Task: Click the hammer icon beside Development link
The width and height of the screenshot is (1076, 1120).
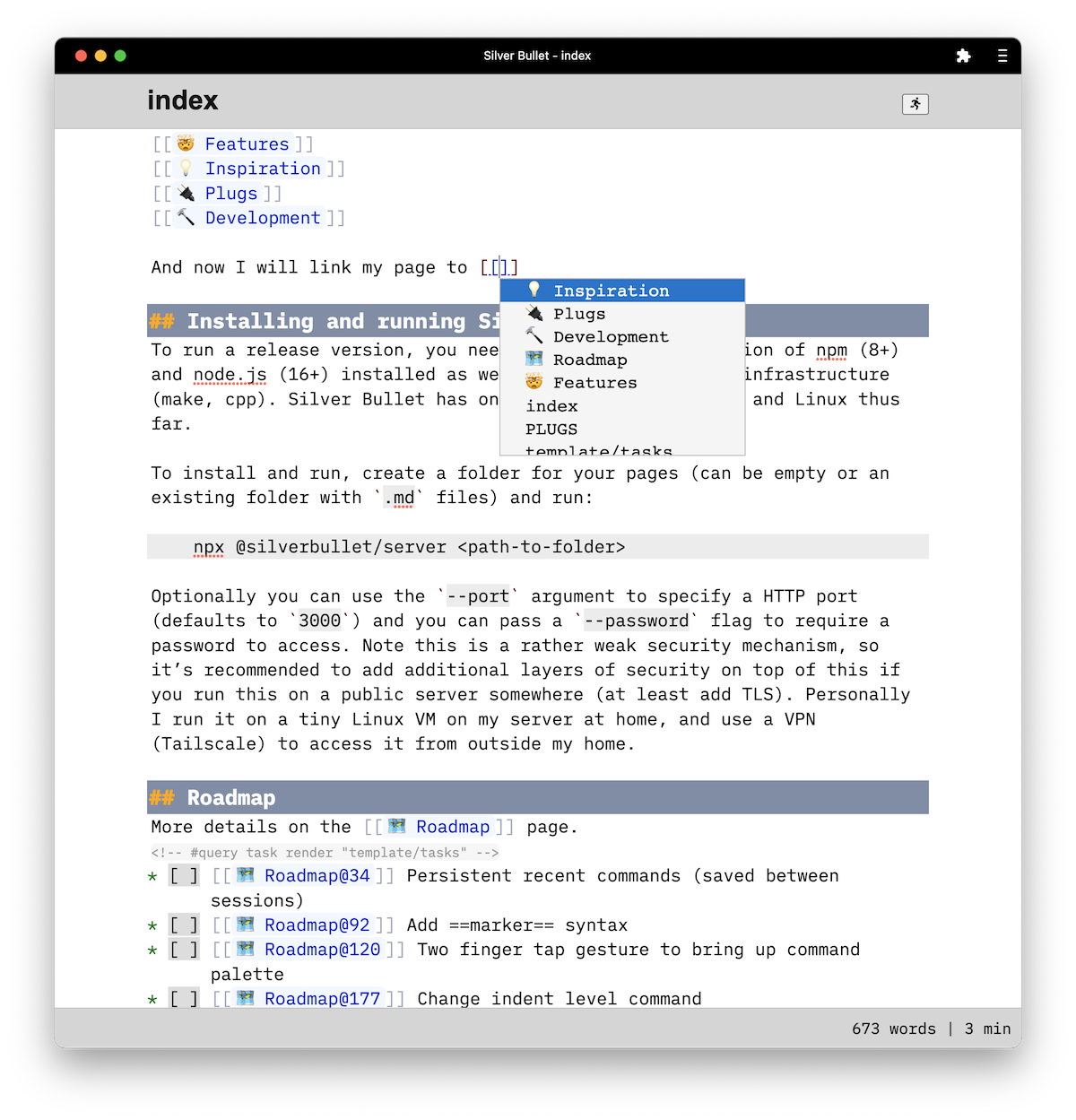Action: (186, 217)
